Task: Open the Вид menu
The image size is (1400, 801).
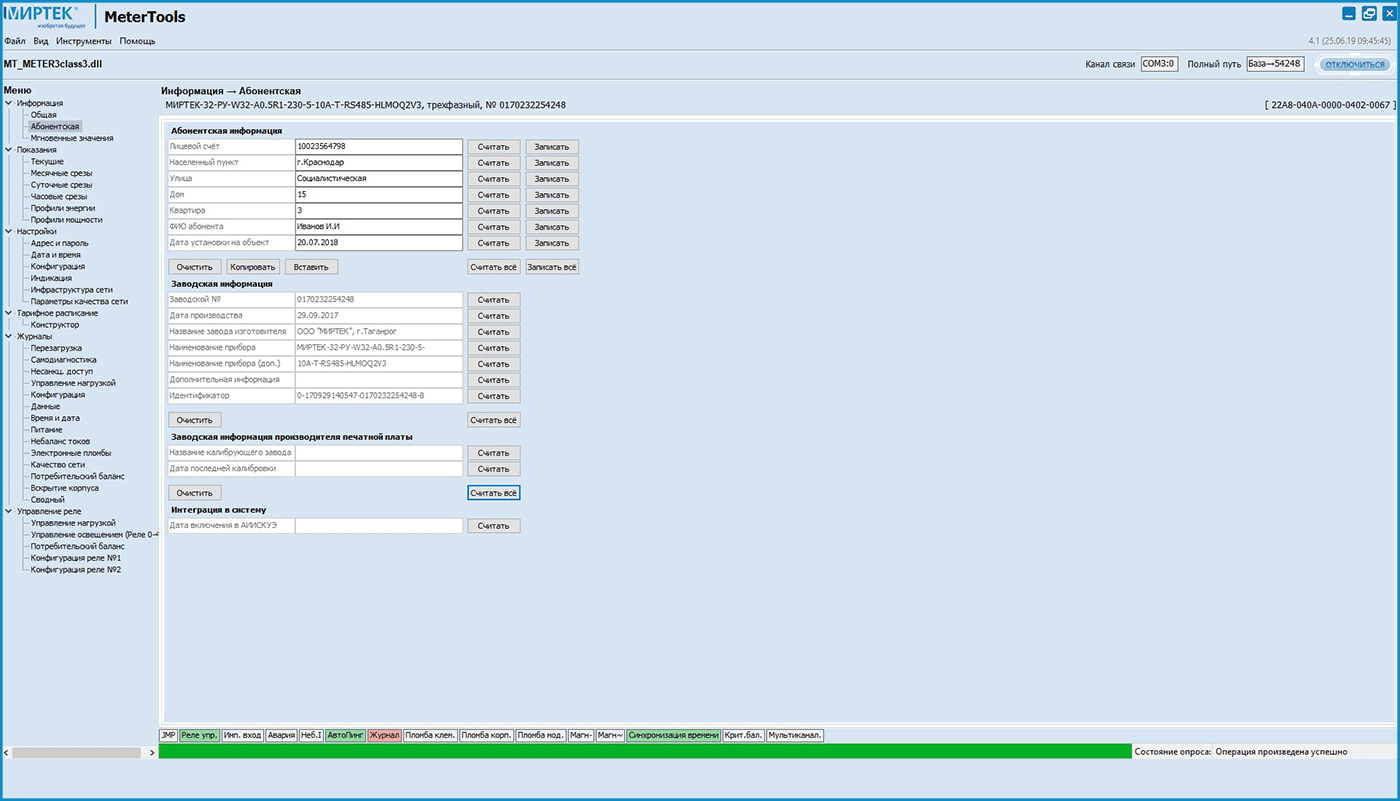Action: [x=41, y=41]
